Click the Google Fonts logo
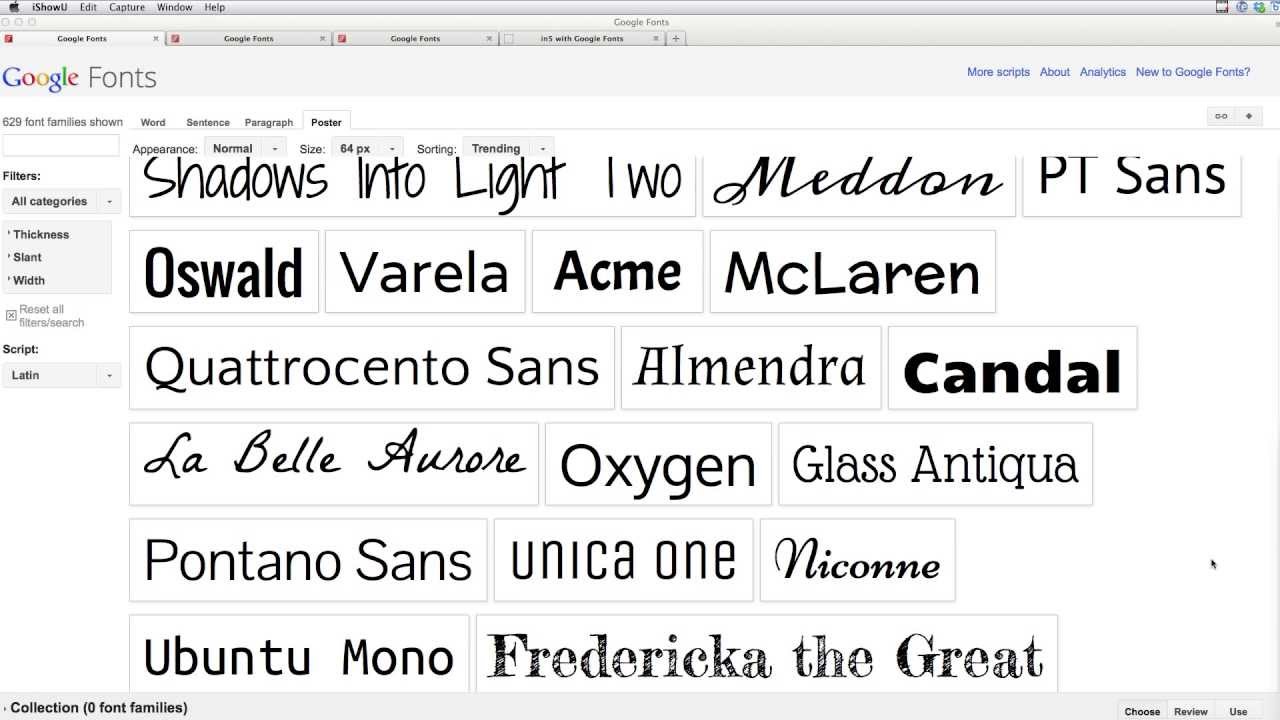The image size is (1280, 720). 79,77
